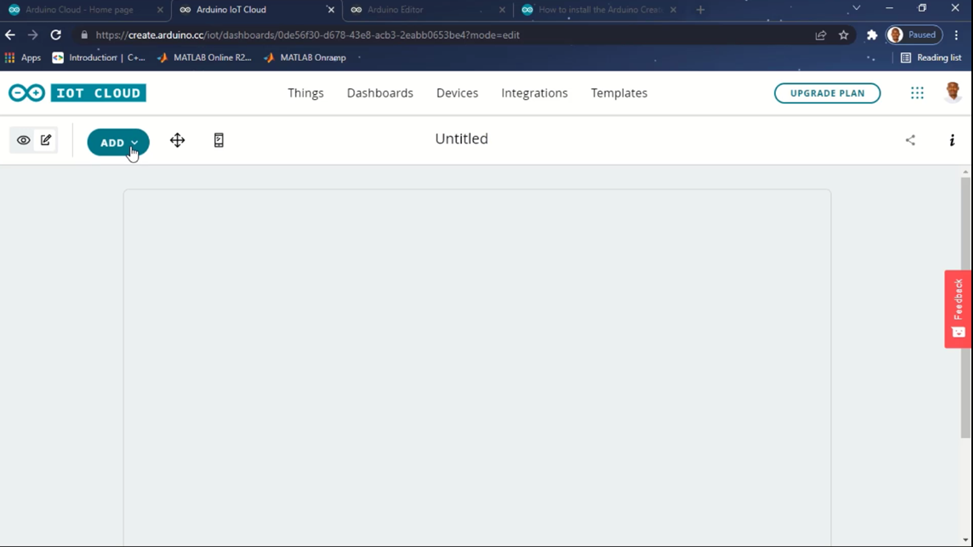Bookmark this page with star icon
Image resolution: width=973 pixels, height=547 pixels.
click(843, 35)
